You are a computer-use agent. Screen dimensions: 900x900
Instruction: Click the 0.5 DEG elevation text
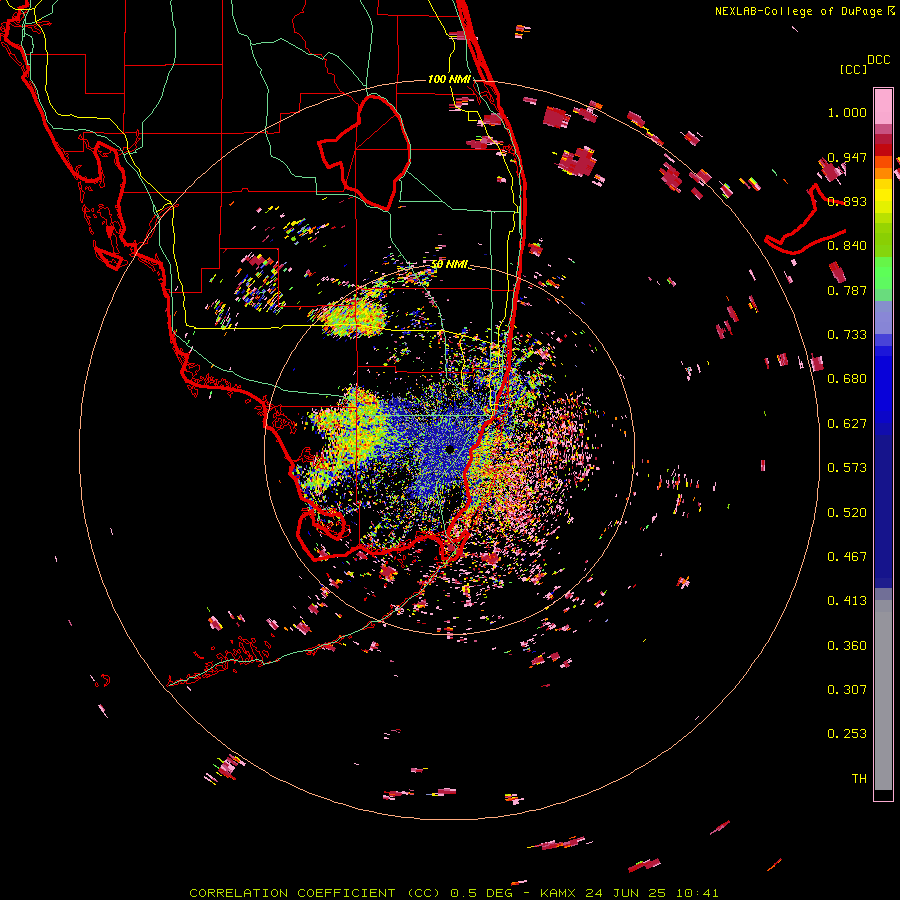click(x=481, y=893)
